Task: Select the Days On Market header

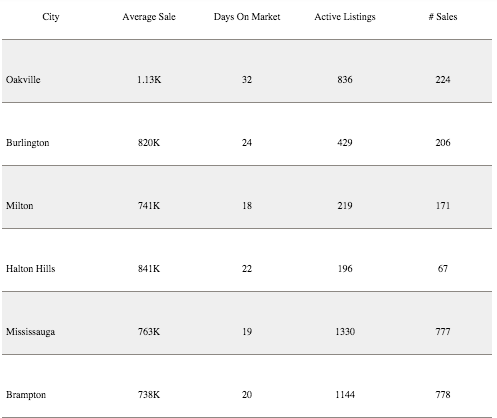Action: pyautogui.click(x=247, y=17)
